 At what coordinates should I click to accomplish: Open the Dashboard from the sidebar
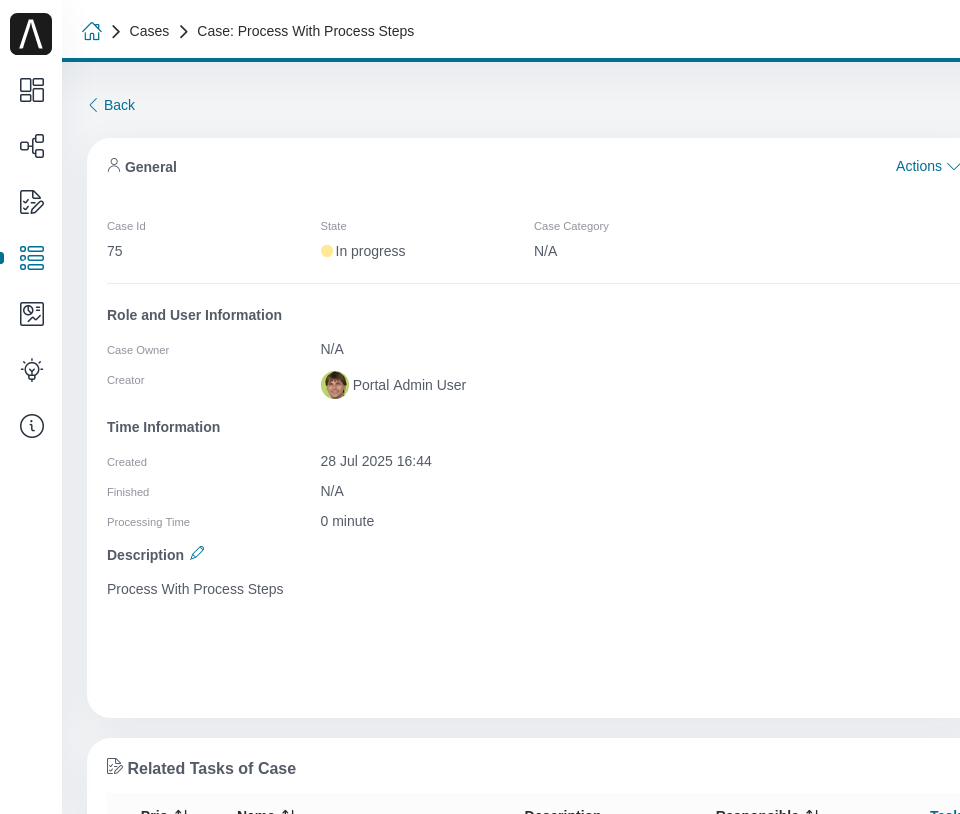(32, 90)
